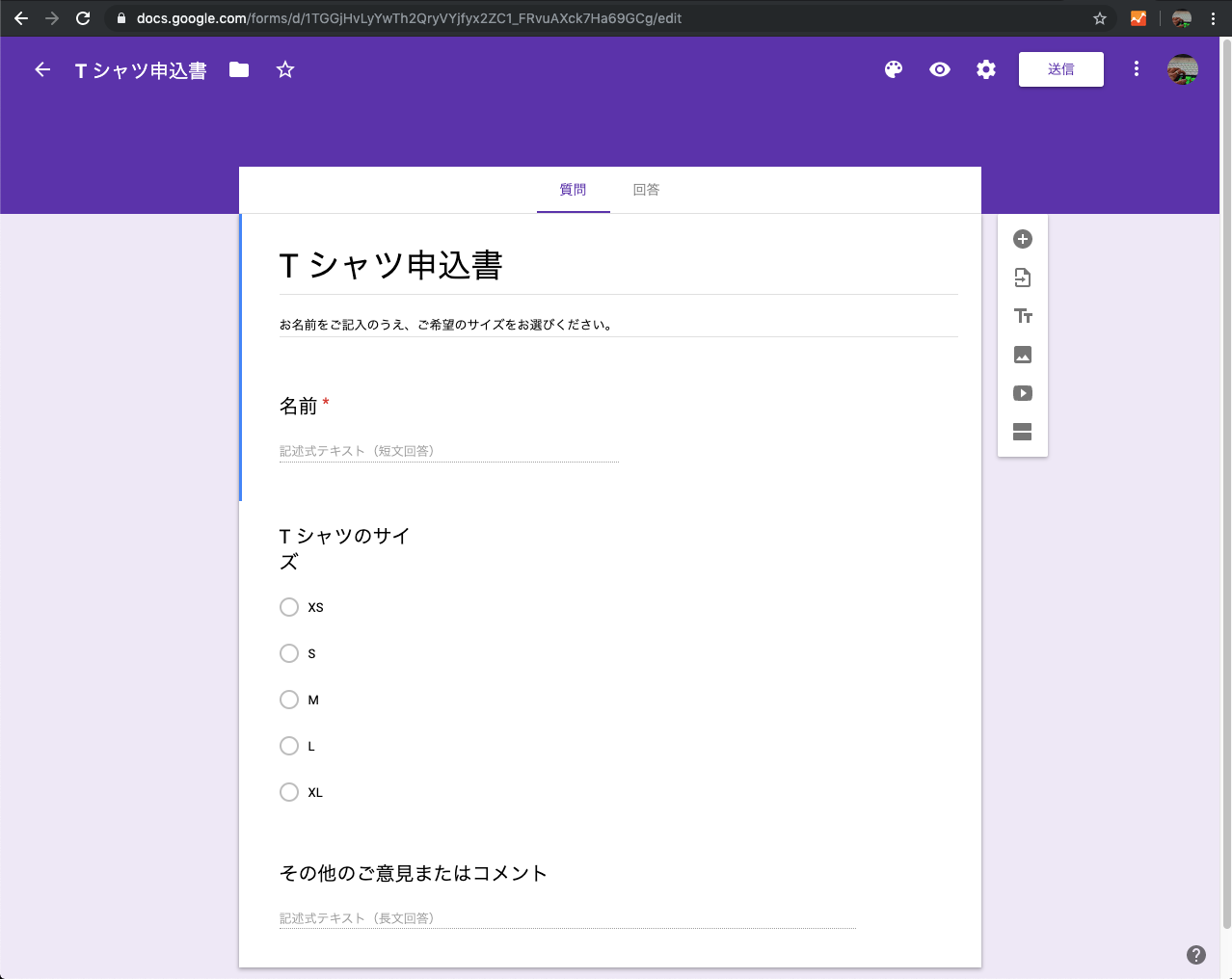Open the 質問 (Questions) tab
The height and width of the screenshot is (979, 1232).
coord(573,189)
